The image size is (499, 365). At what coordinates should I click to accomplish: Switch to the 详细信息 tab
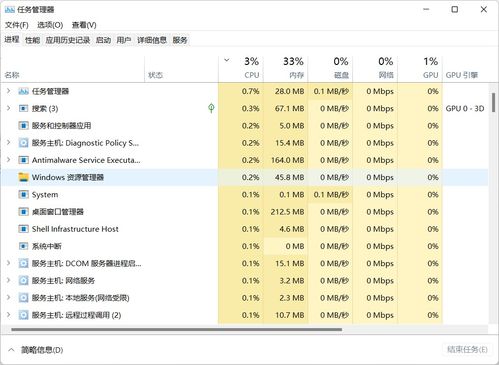[152, 40]
